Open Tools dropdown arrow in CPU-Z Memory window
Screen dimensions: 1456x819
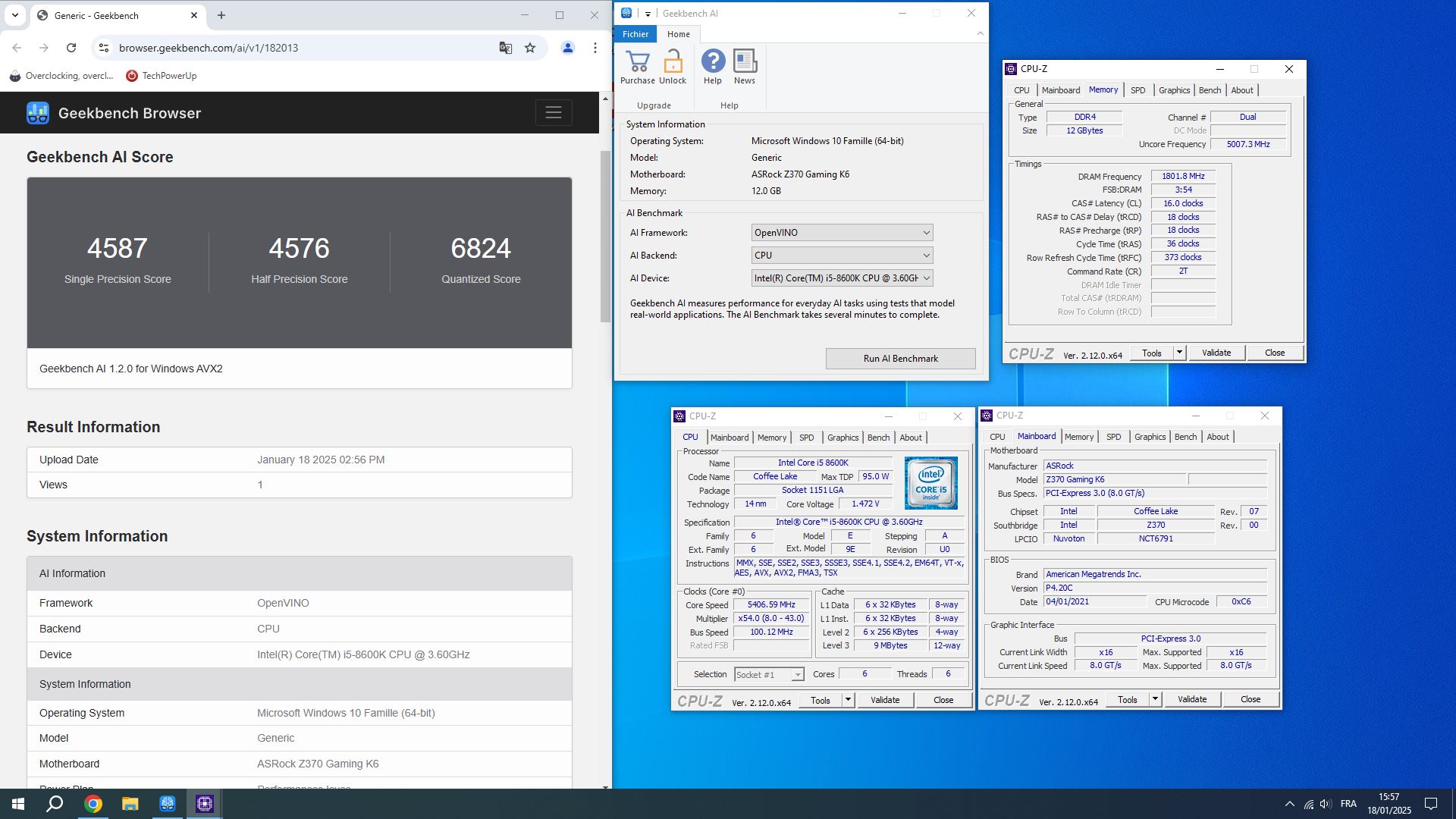(x=1179, y=353)
